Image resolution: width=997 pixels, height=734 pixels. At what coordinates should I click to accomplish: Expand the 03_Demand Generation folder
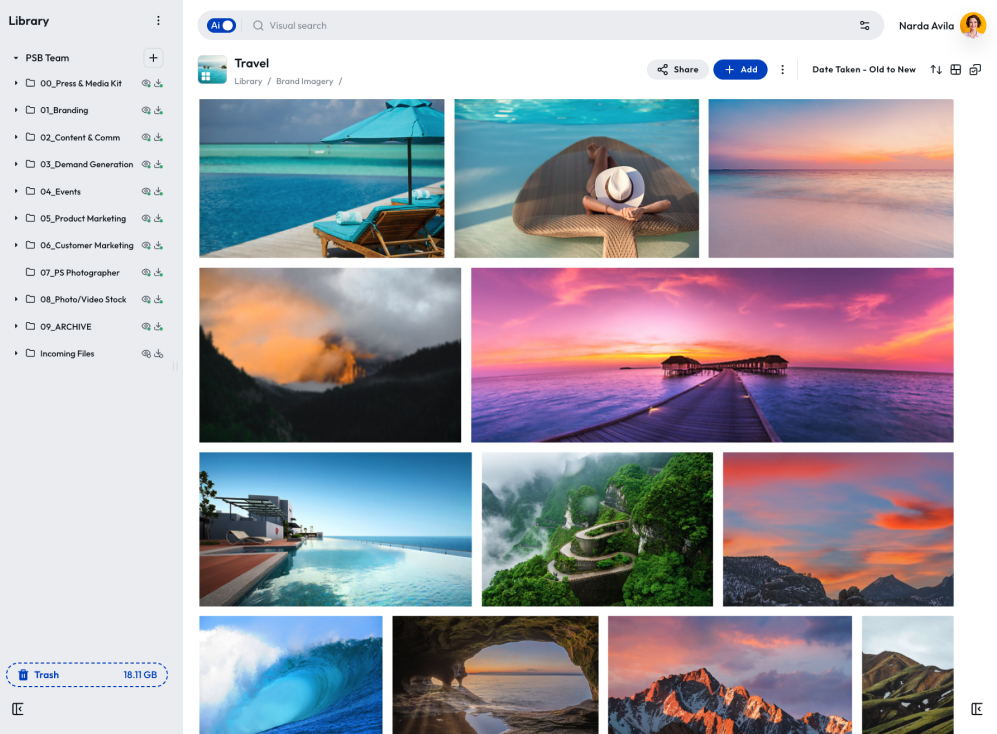point(16,164)
